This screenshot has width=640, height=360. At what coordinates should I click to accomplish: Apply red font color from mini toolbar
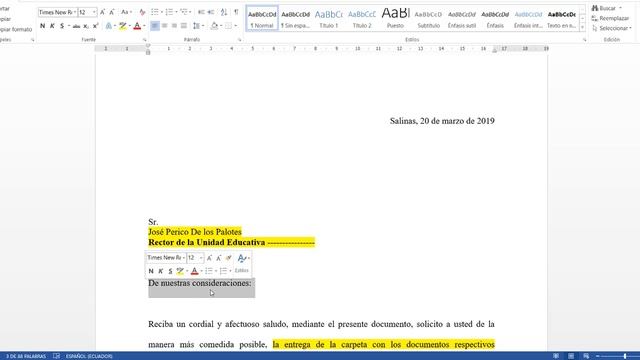click(195, 271)
